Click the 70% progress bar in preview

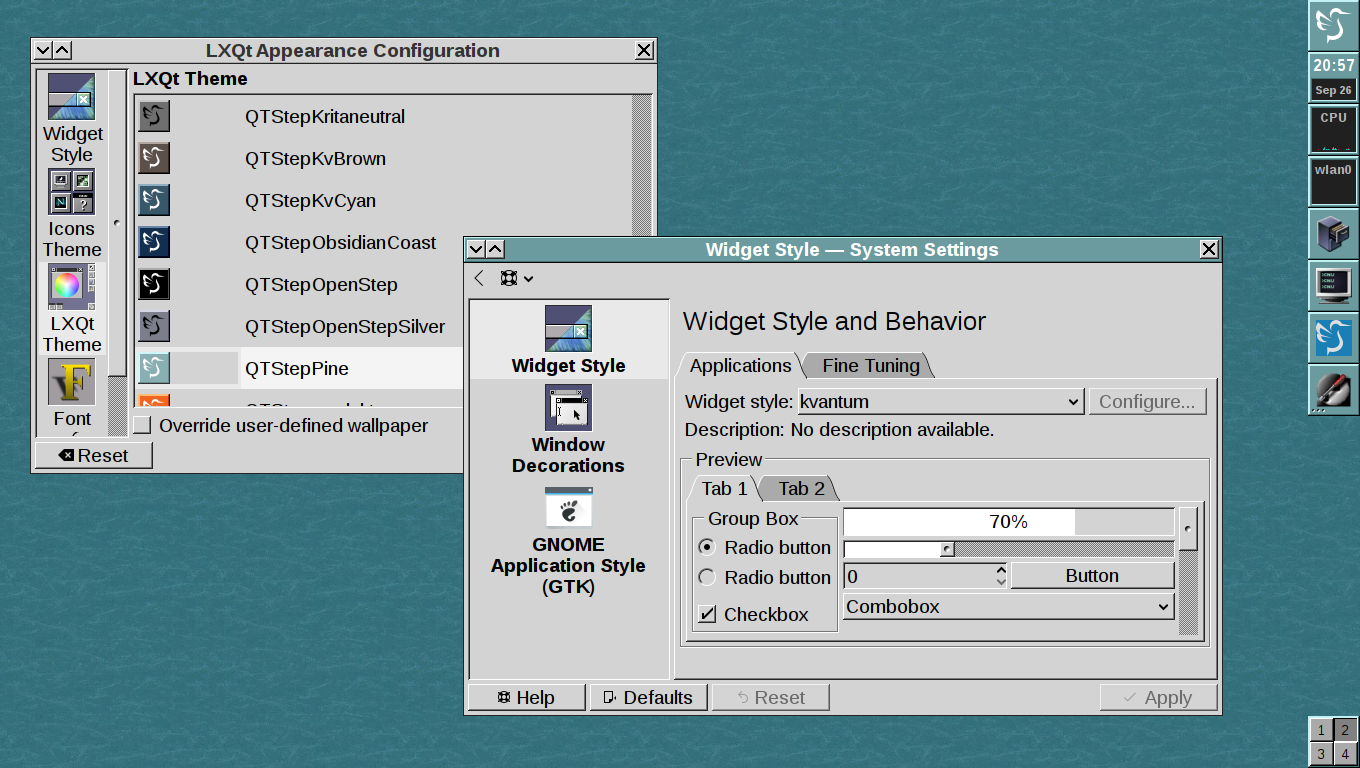tap(1008, 521)
